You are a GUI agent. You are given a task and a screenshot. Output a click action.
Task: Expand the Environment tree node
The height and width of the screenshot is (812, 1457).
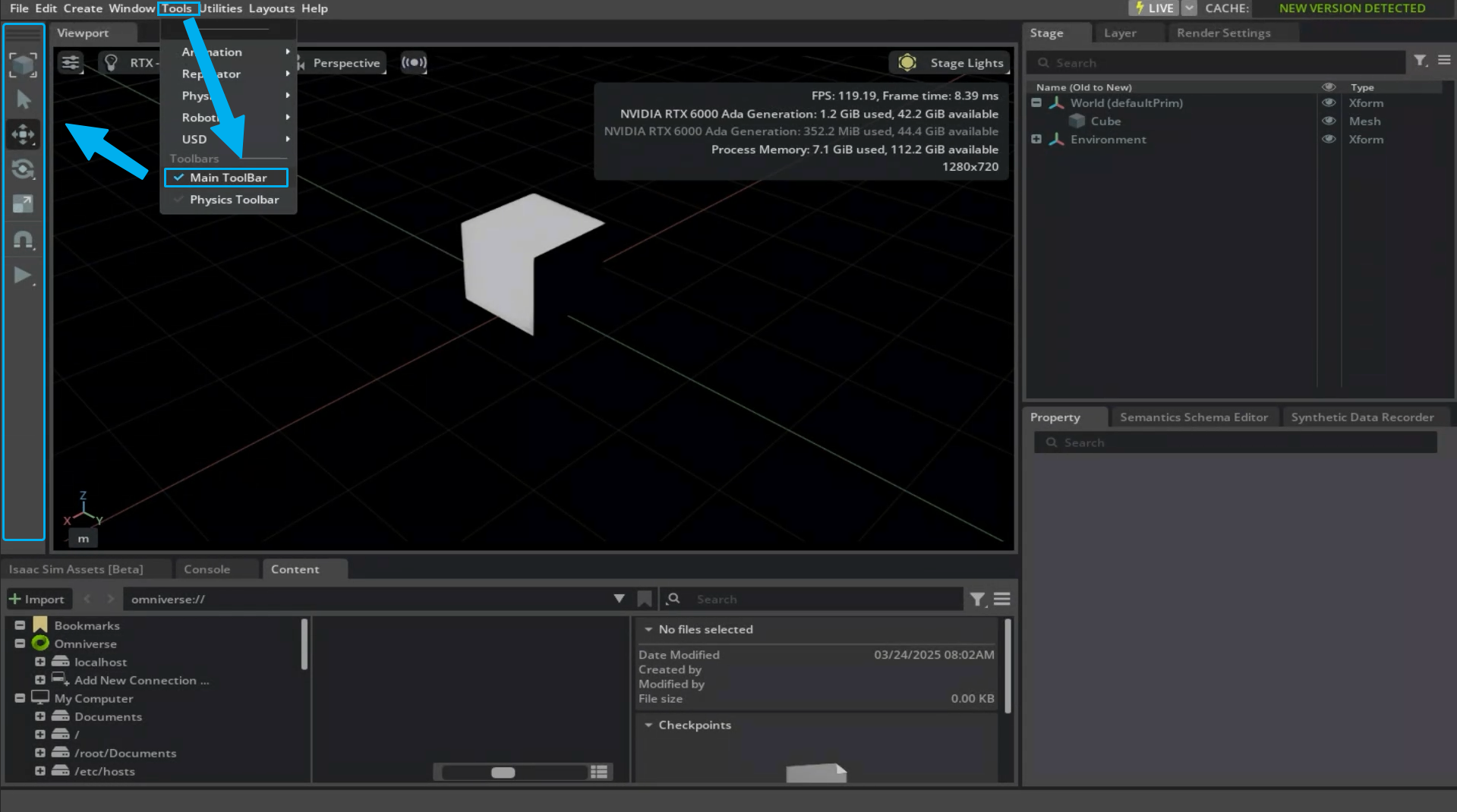click(x=1036, y=139)
